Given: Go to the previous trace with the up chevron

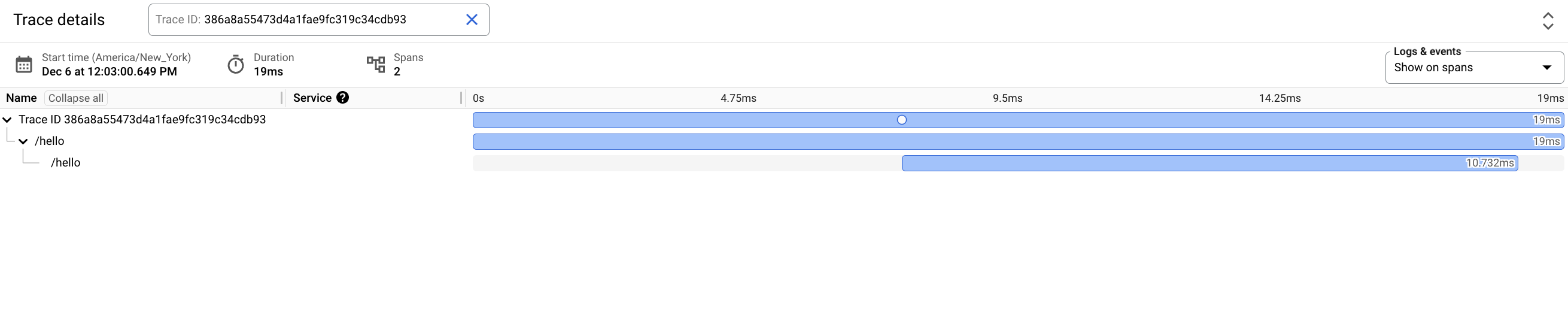Looking at the screenshot, I should coord(1547,14).
